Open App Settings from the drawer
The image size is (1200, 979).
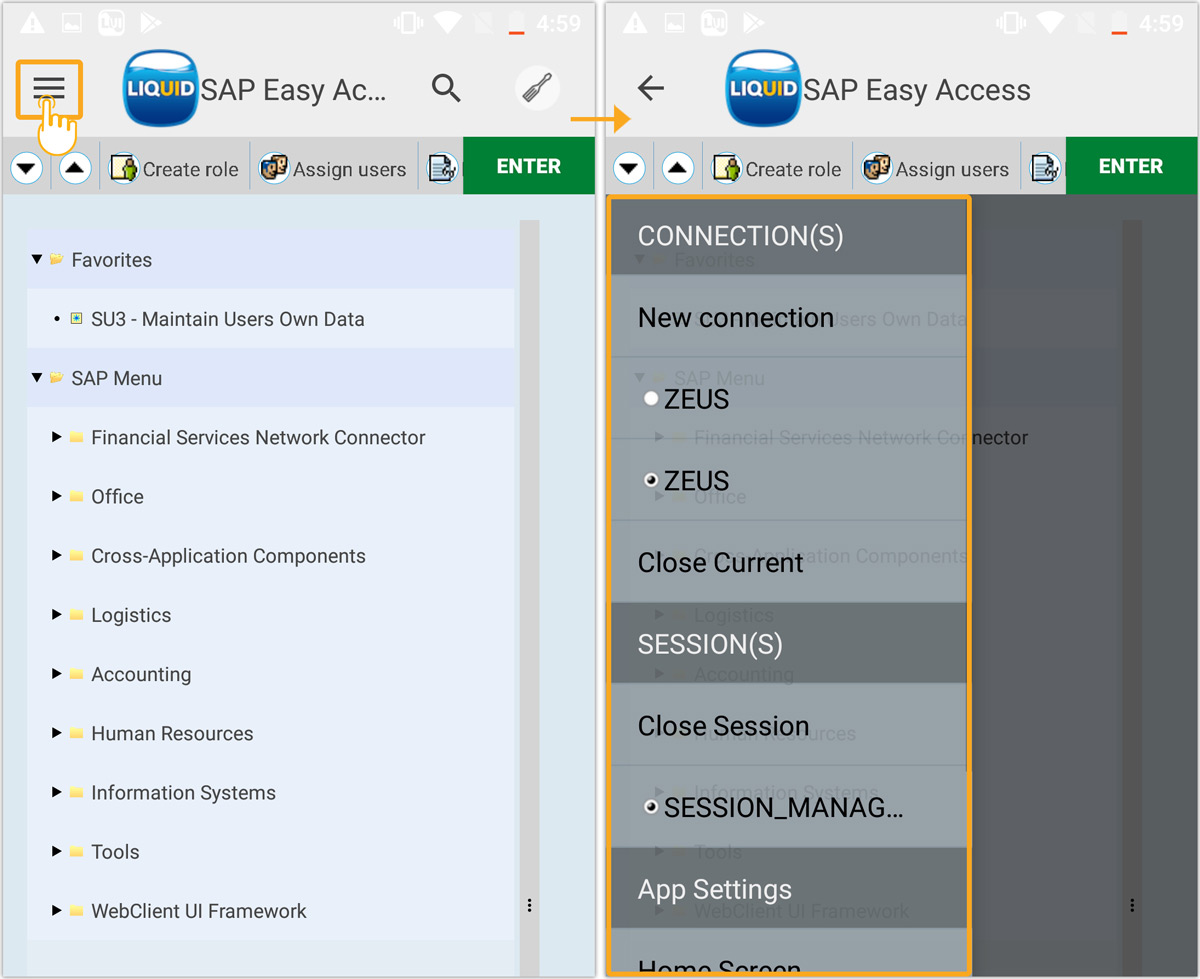pos(715,889)
